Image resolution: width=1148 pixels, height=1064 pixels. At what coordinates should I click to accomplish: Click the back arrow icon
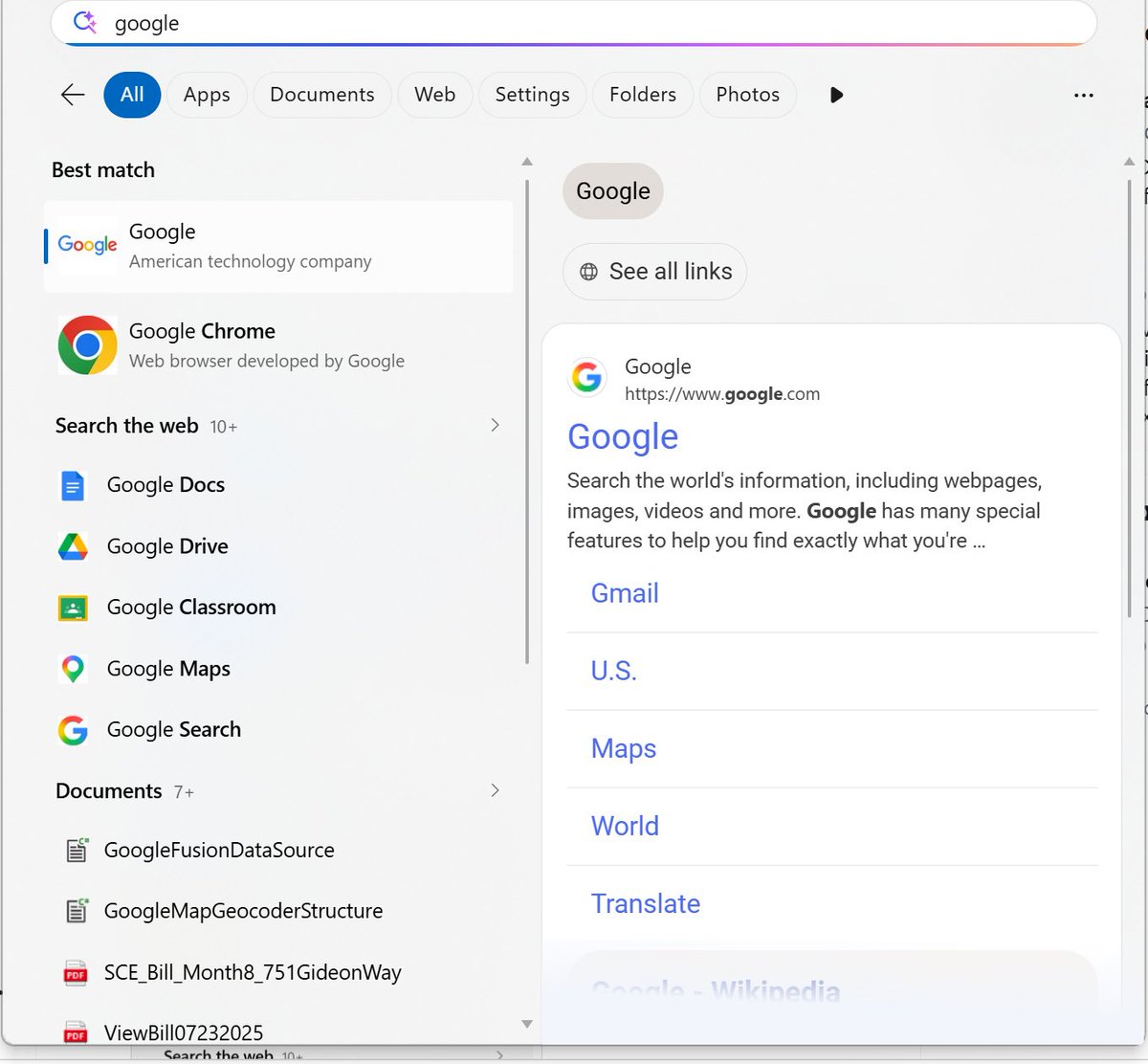click(73, 95)
